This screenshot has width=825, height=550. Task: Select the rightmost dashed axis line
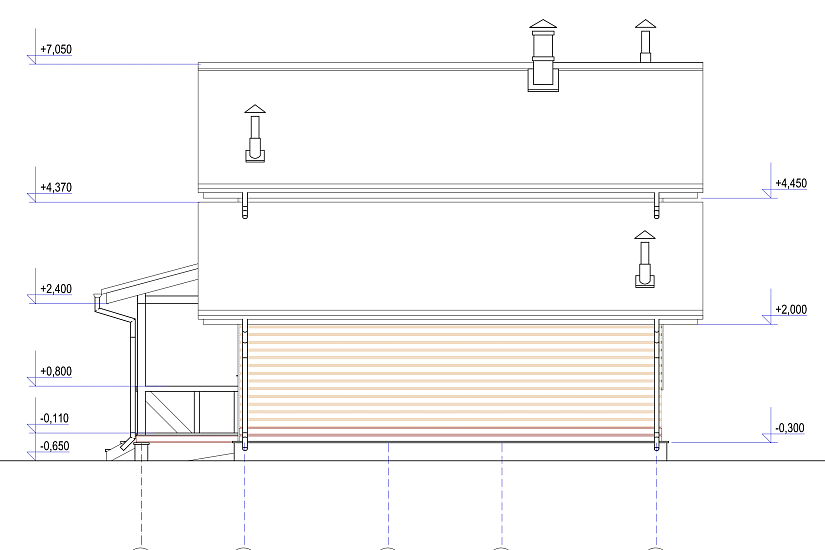coord(656,500)
